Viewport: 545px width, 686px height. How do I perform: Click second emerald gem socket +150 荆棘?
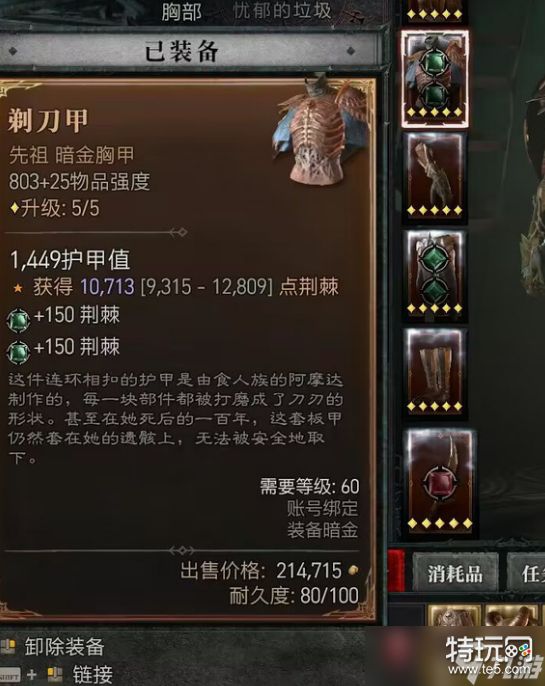point(18,352)
